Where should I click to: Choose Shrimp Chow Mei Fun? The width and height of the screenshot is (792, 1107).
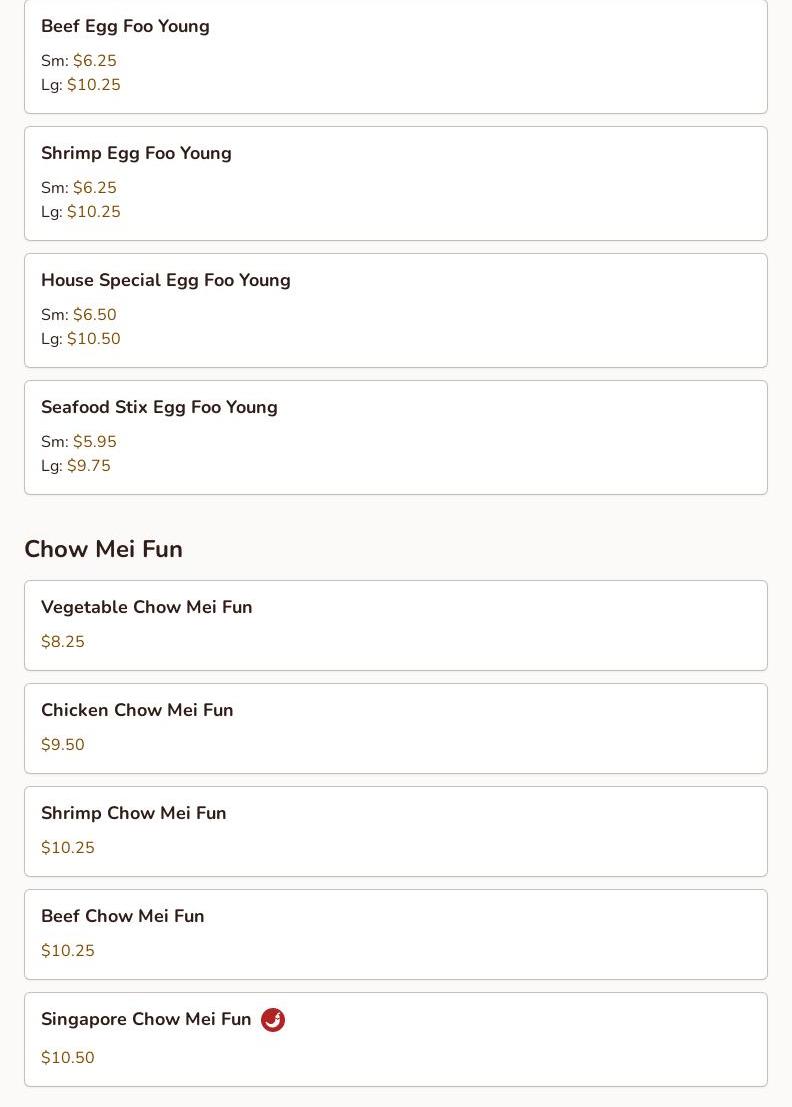134,814
